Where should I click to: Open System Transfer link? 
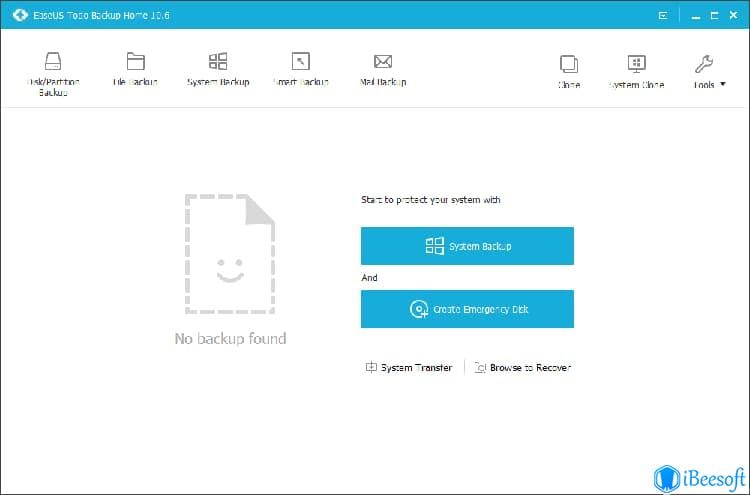pos(409,367)
